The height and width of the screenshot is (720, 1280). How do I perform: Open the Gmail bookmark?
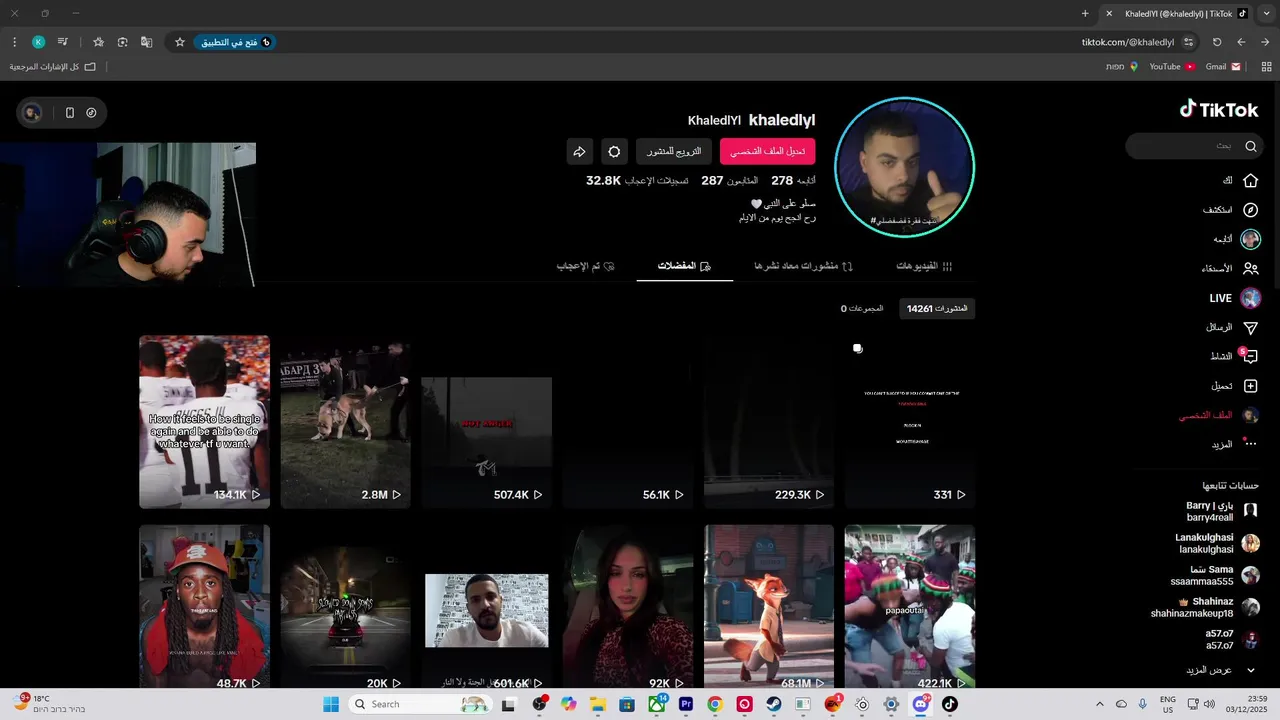pyautogui.click(x=1222, y=66)
